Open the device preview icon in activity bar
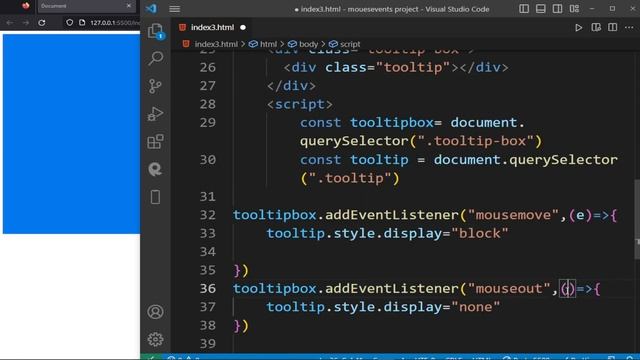640x360 pixels. click(155, 197)
